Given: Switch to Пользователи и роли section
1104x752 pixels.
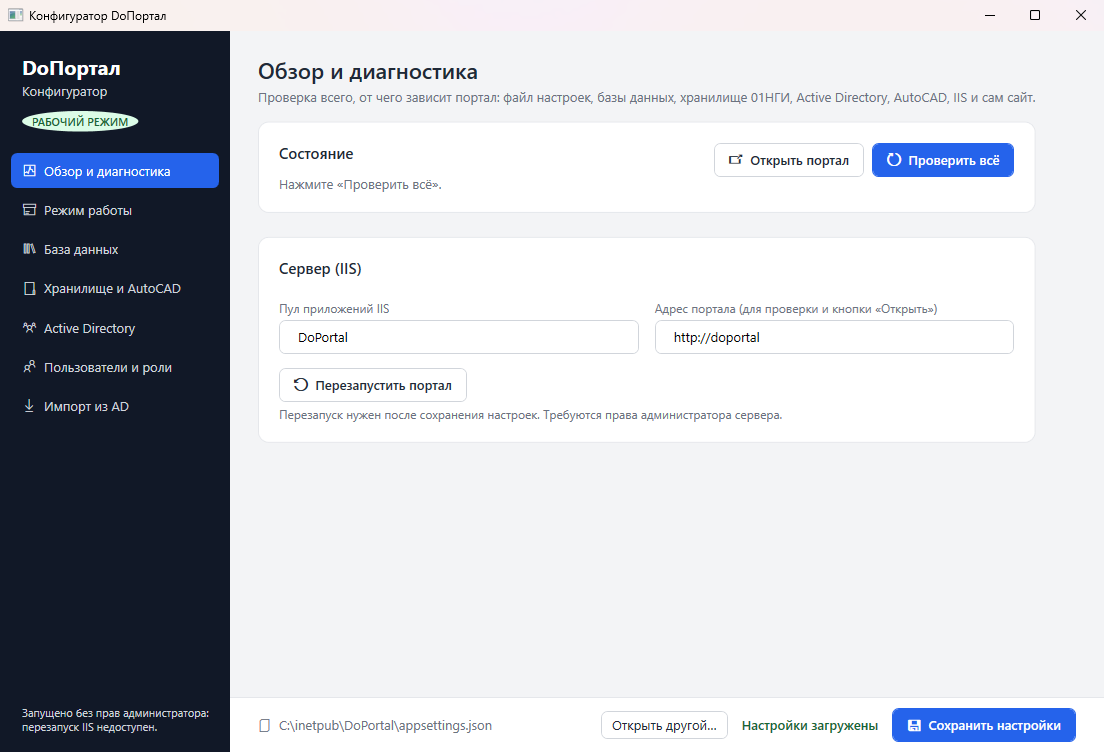Looking at the screenshot, I should 115,368.
